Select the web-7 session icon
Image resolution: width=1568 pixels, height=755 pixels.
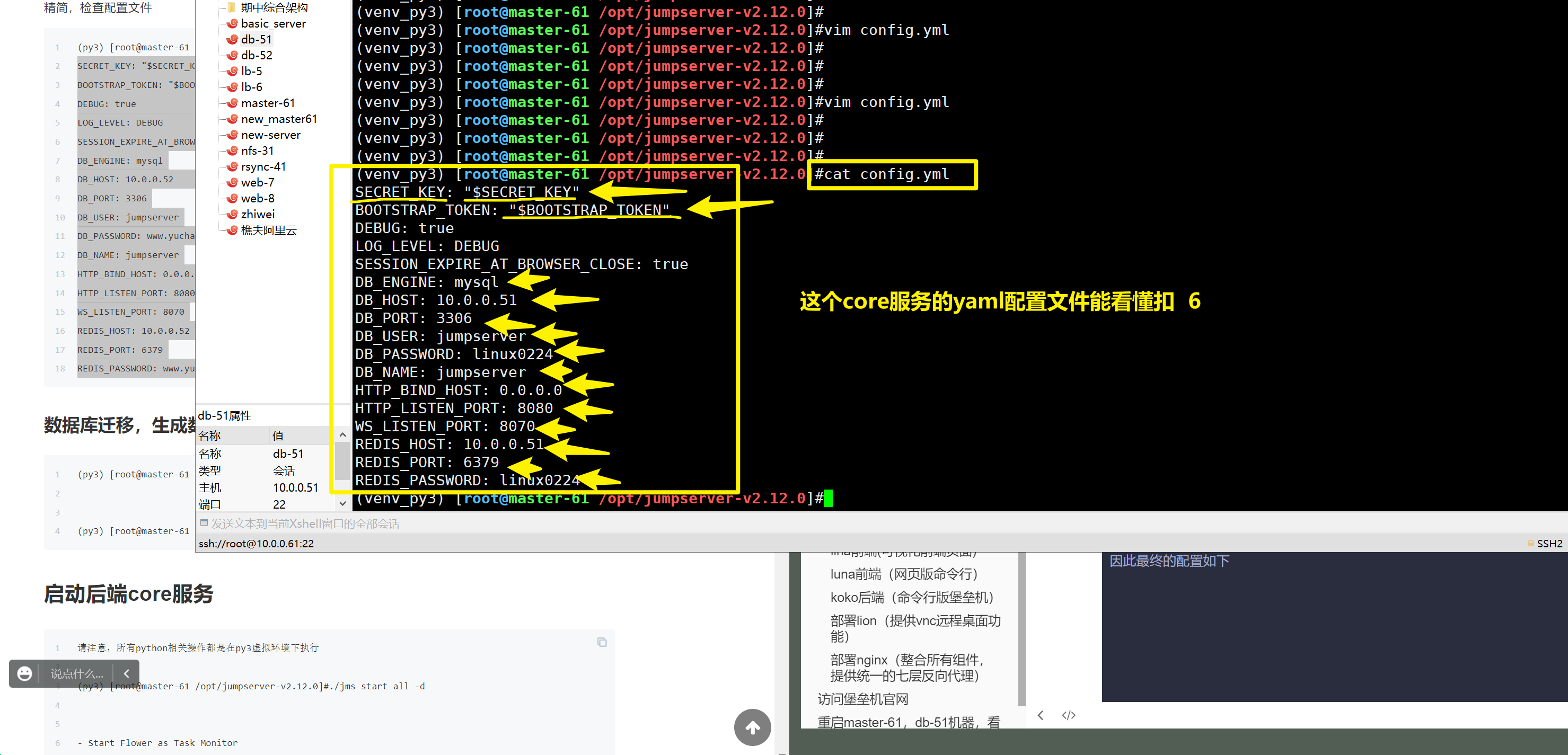232,182
